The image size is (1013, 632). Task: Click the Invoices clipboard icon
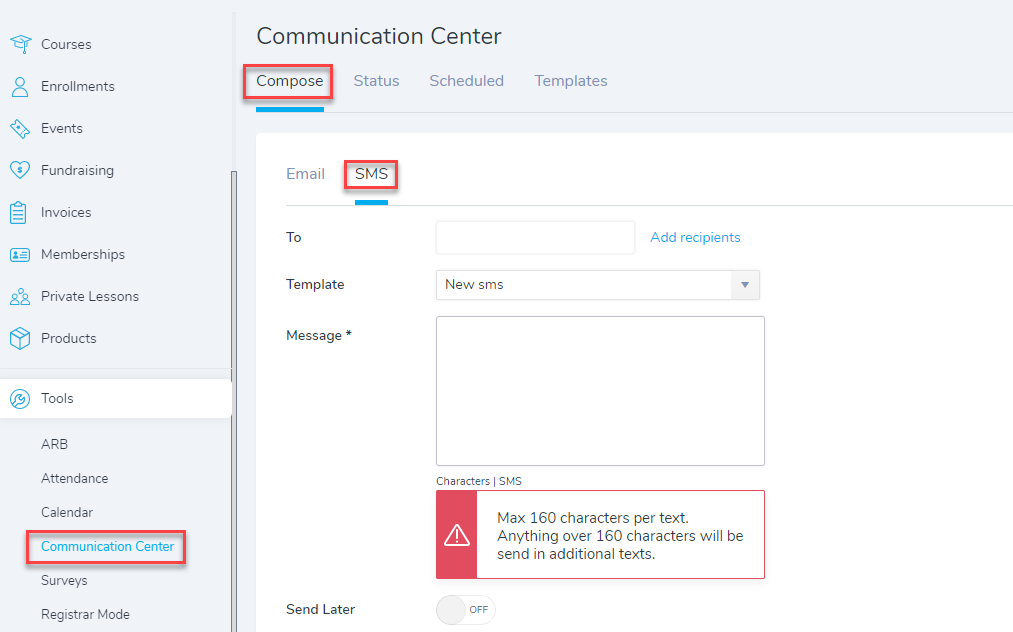click(19, 213)
